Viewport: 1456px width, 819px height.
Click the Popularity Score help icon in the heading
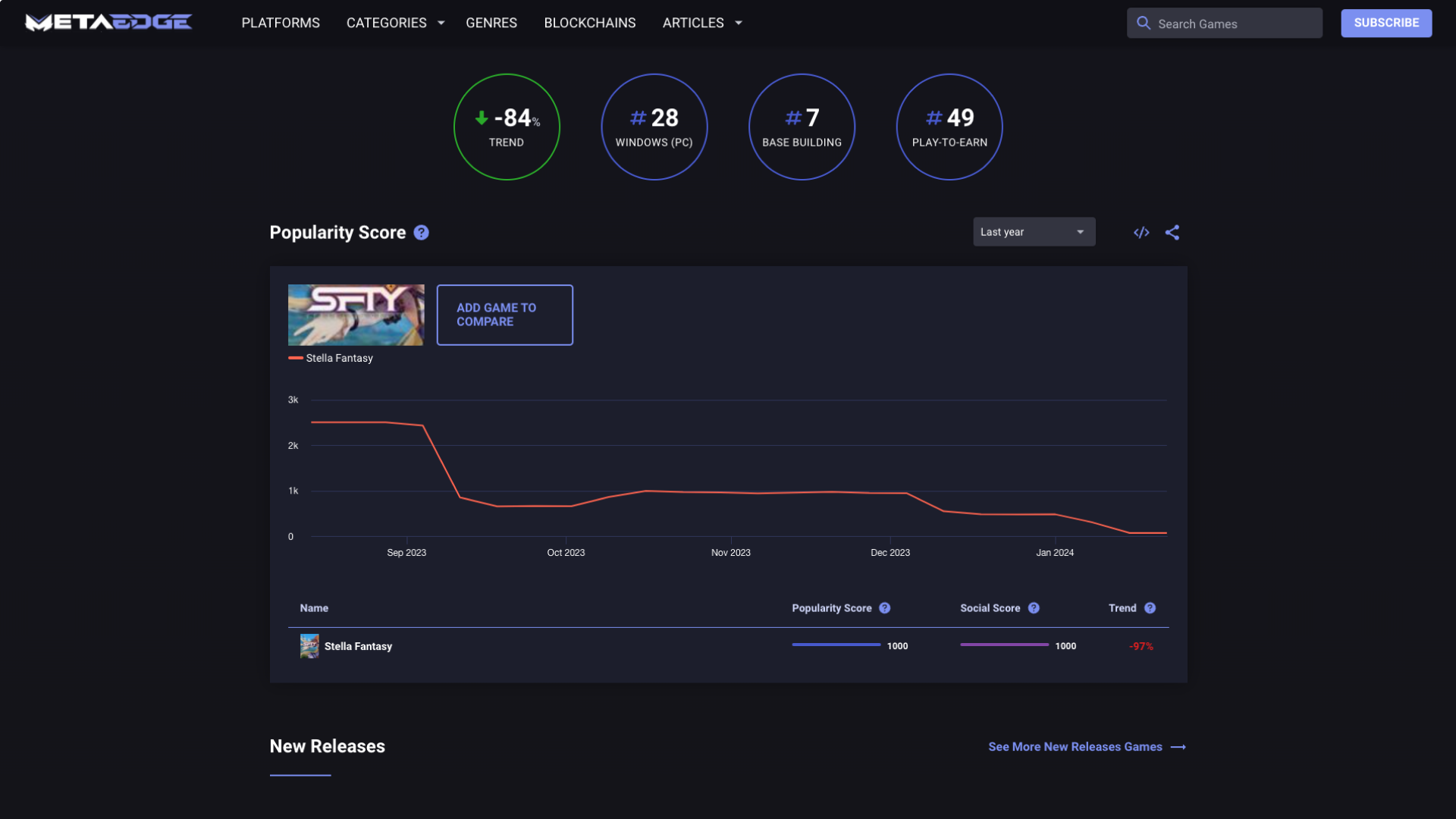pos(422,233)
